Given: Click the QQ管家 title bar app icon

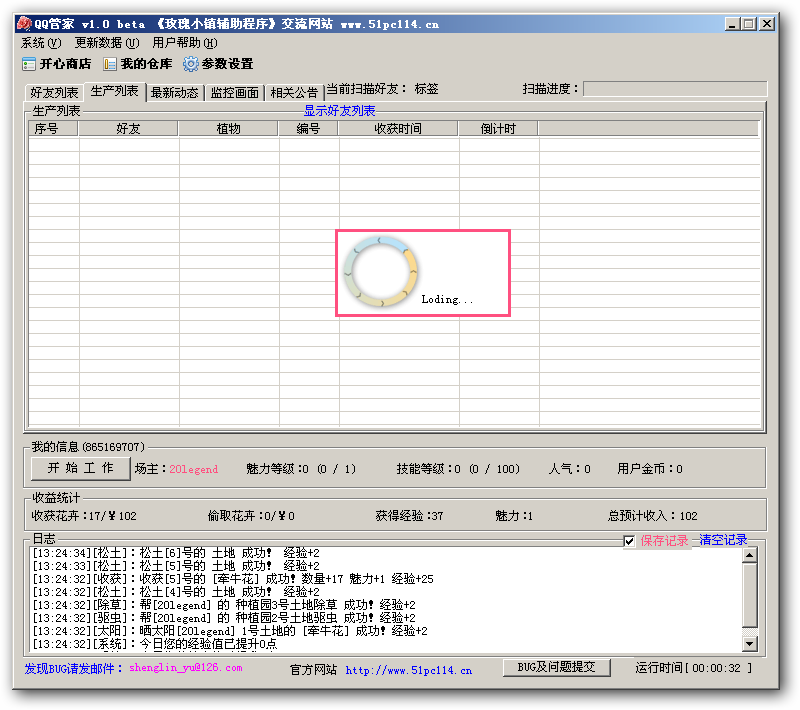Looking at the screenshot, I should [x=24, y=23].
